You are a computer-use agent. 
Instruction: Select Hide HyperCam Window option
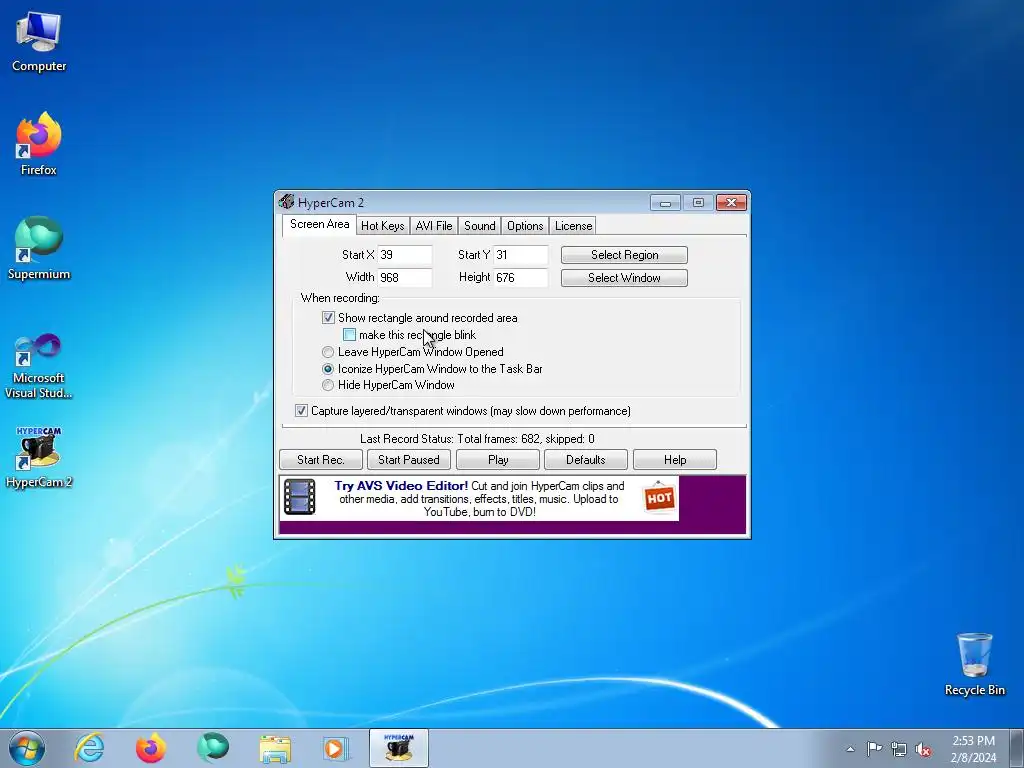(328, 385)
